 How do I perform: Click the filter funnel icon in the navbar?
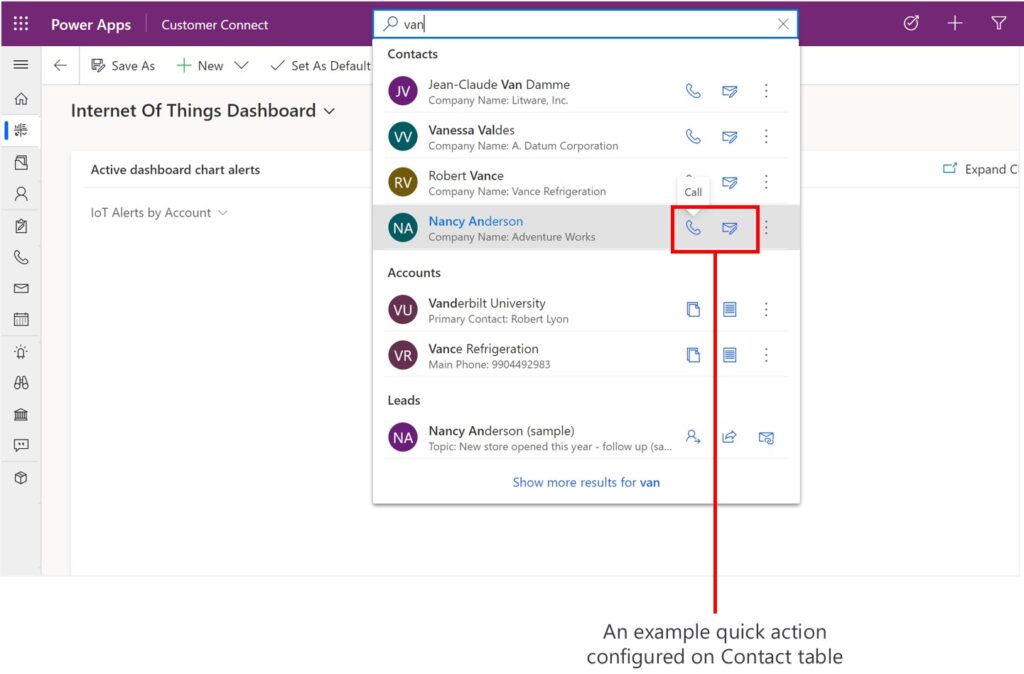point(999,23)
